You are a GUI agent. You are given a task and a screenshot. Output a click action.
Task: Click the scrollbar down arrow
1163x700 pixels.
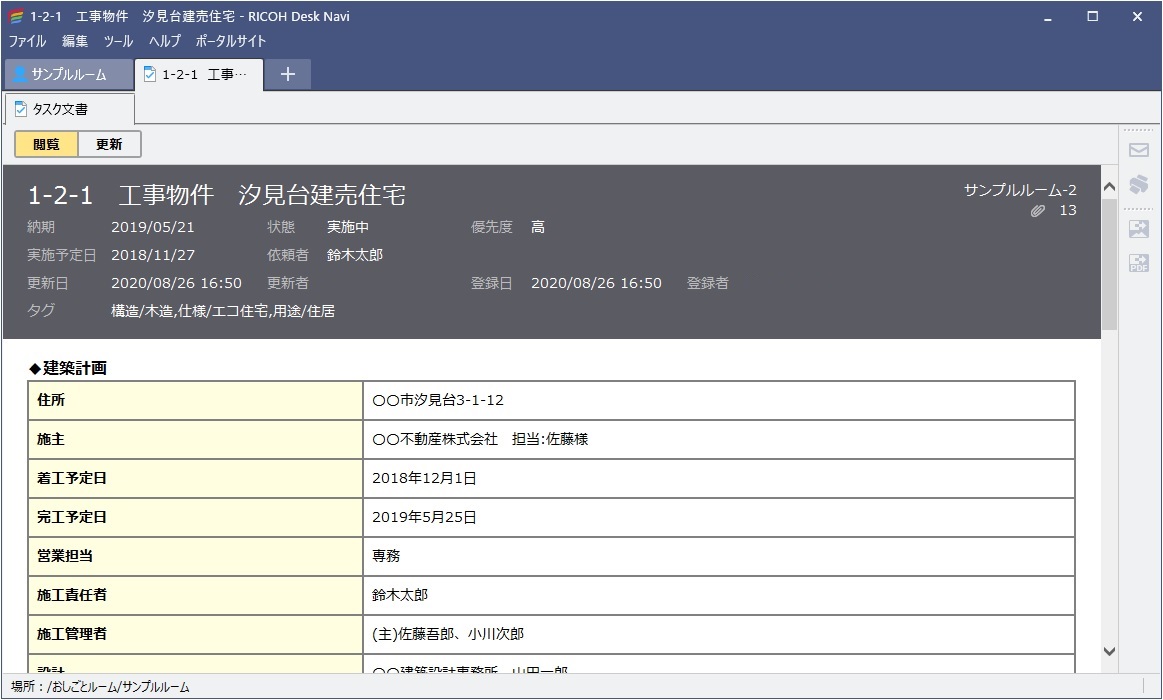[x=1109, y=649]
